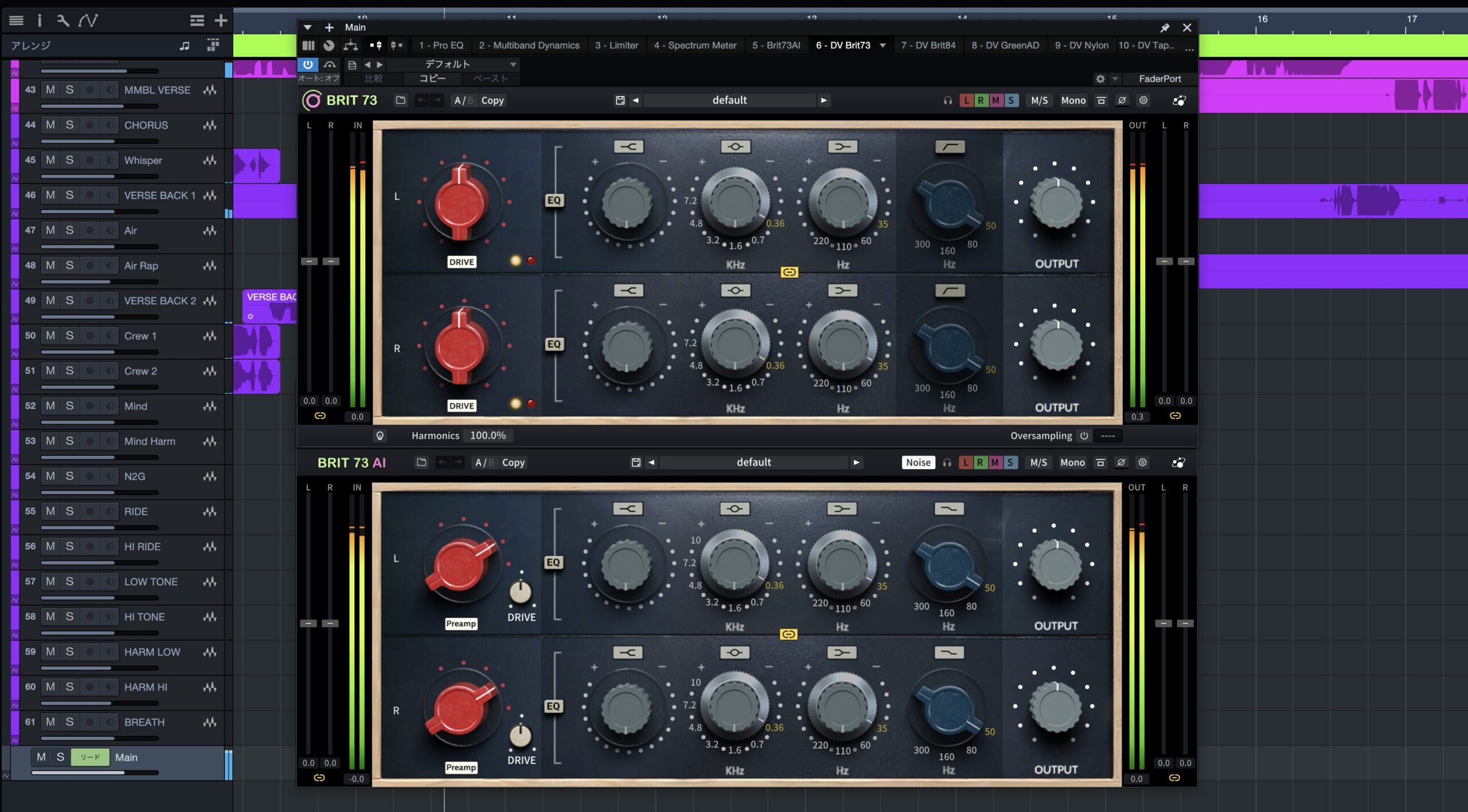
Task: Click the hint bulb next to Harmonics
Action: (380, 436)
